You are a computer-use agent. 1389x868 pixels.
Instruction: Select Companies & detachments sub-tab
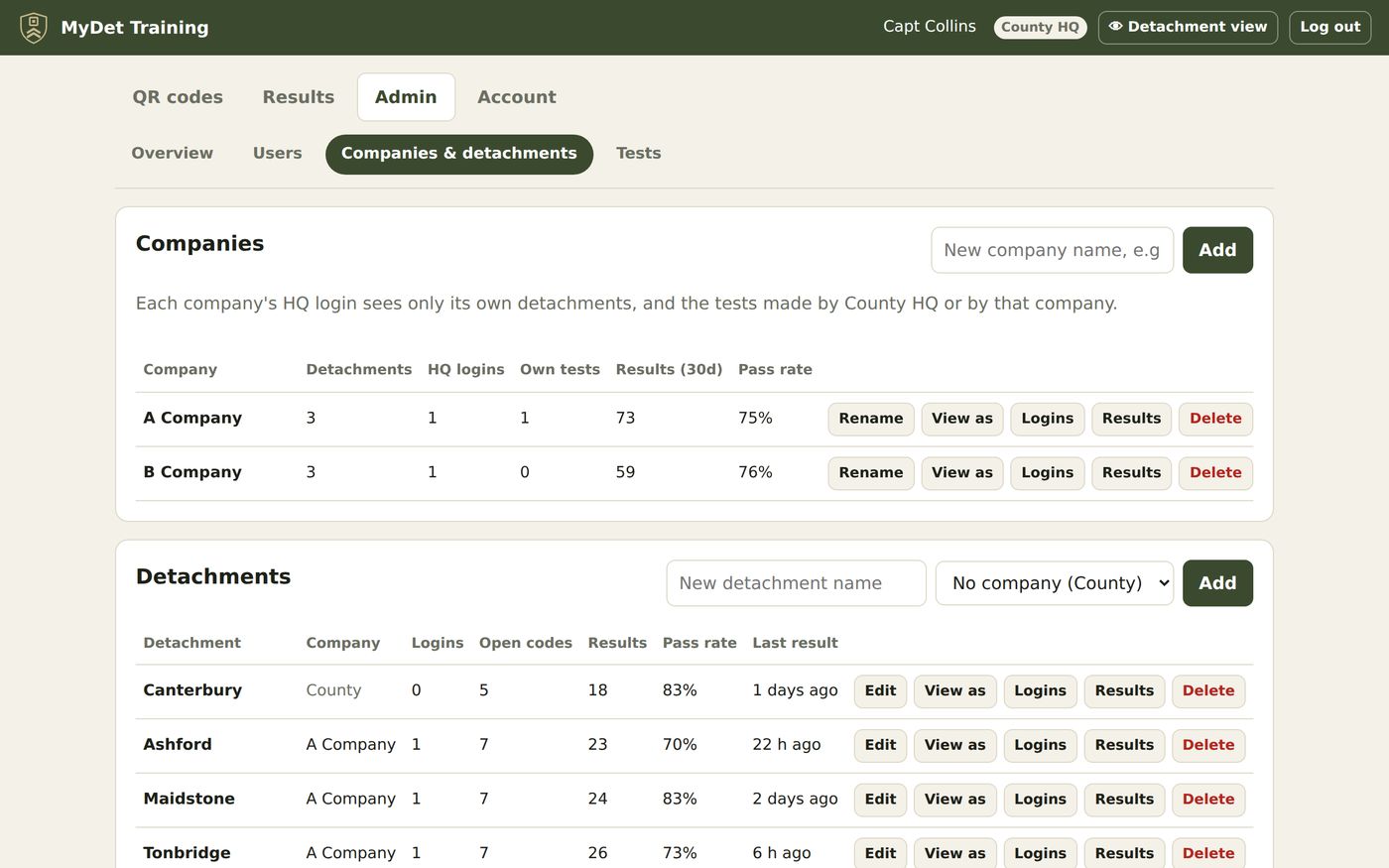[x=459, y=154]
